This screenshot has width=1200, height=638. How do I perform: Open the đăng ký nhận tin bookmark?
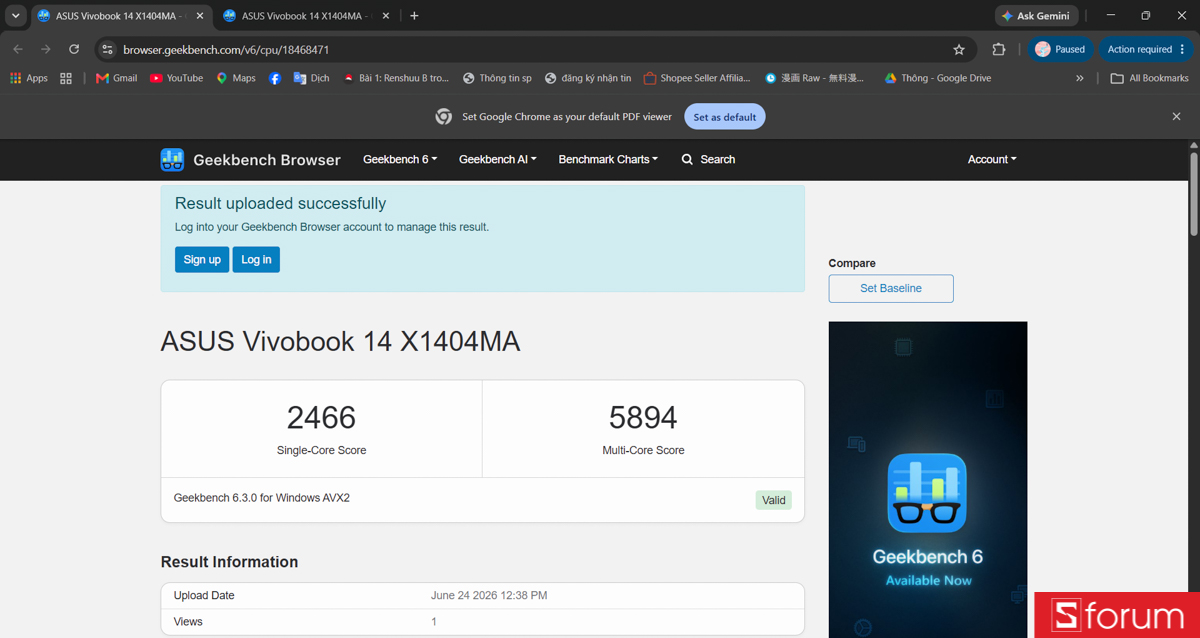pos(588,78)
